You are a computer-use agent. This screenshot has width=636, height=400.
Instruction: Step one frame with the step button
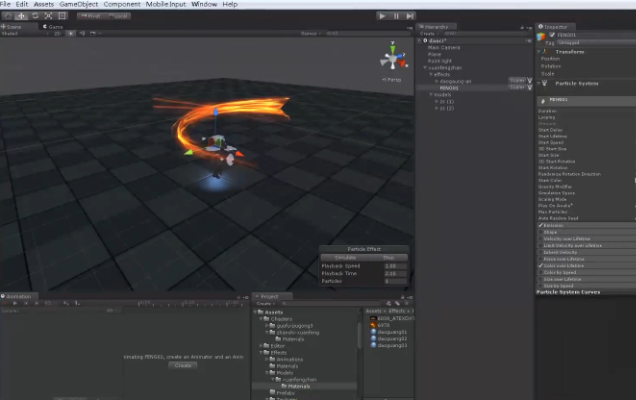tap(410, 16)
